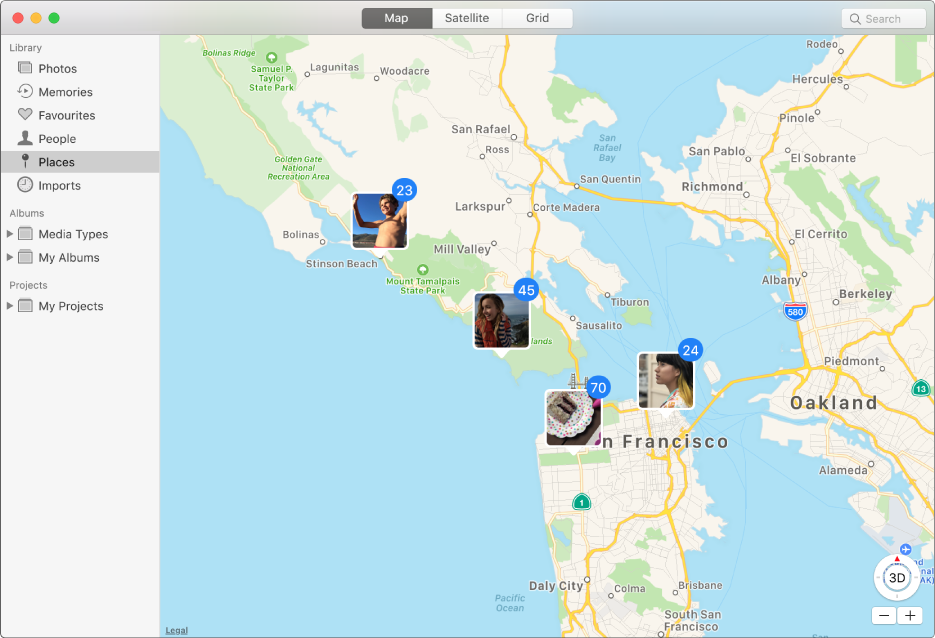The width and height of the screenshot is (935, 638).
Task: Expand My Projects under Projects
Action: (10, 306)
